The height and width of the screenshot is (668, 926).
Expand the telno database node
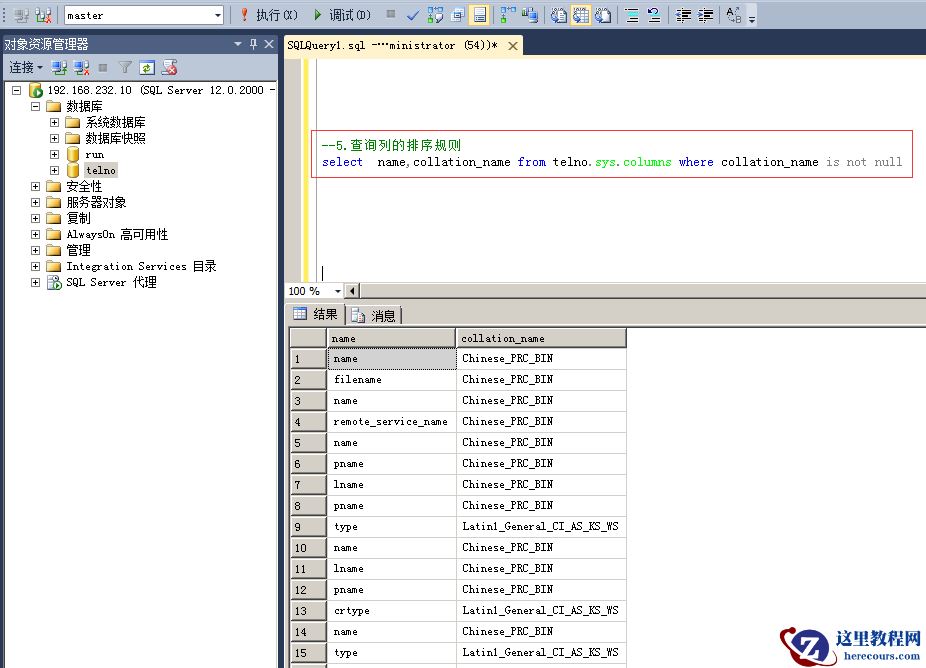point(55,171)
